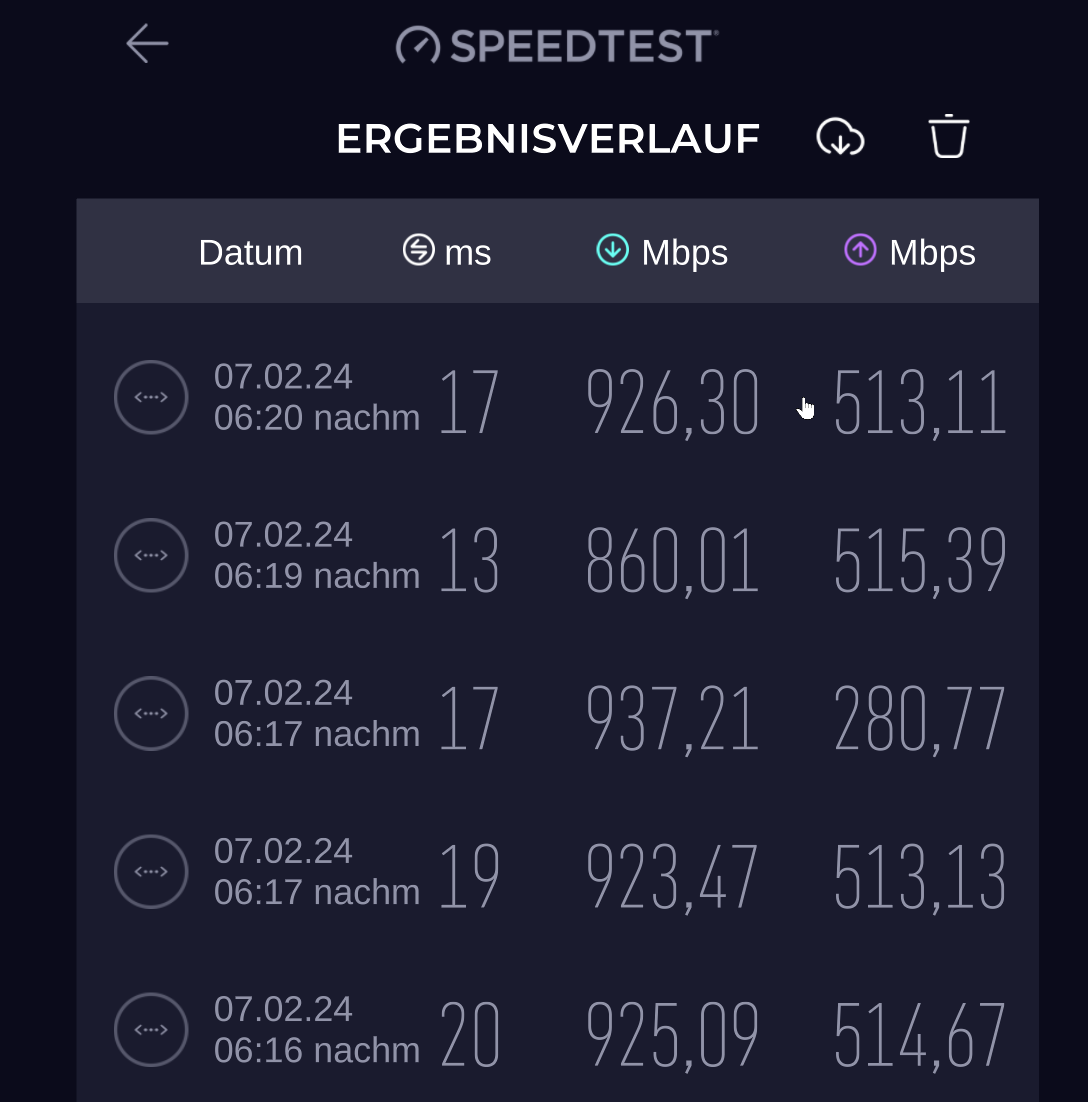Click the 07.02.24 06:19 nachm date entry
Viewport: 1088px width, 1102px height.
click(x=317, y=555)
